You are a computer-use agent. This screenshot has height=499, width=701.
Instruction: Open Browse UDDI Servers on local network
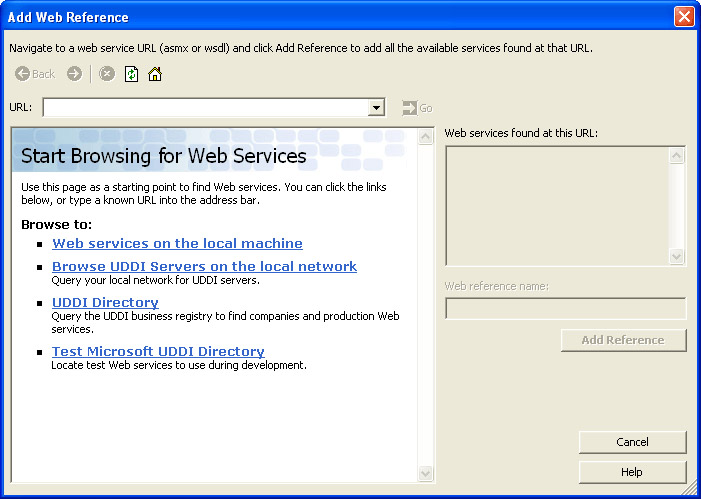click(204, 266)
